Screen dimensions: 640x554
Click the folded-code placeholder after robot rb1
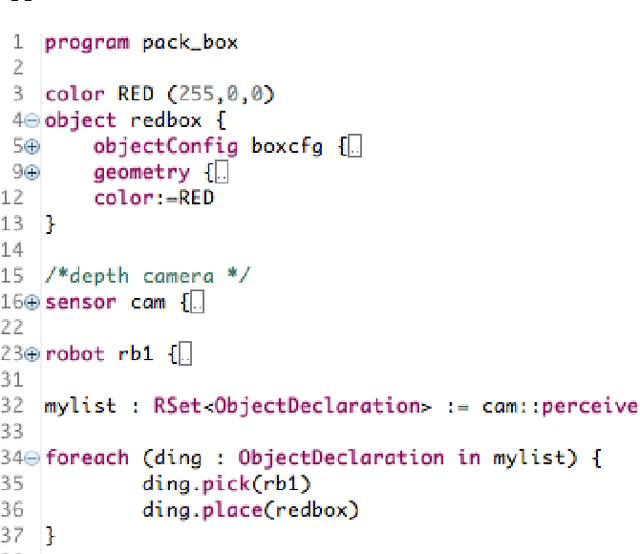tap(184, 354)
